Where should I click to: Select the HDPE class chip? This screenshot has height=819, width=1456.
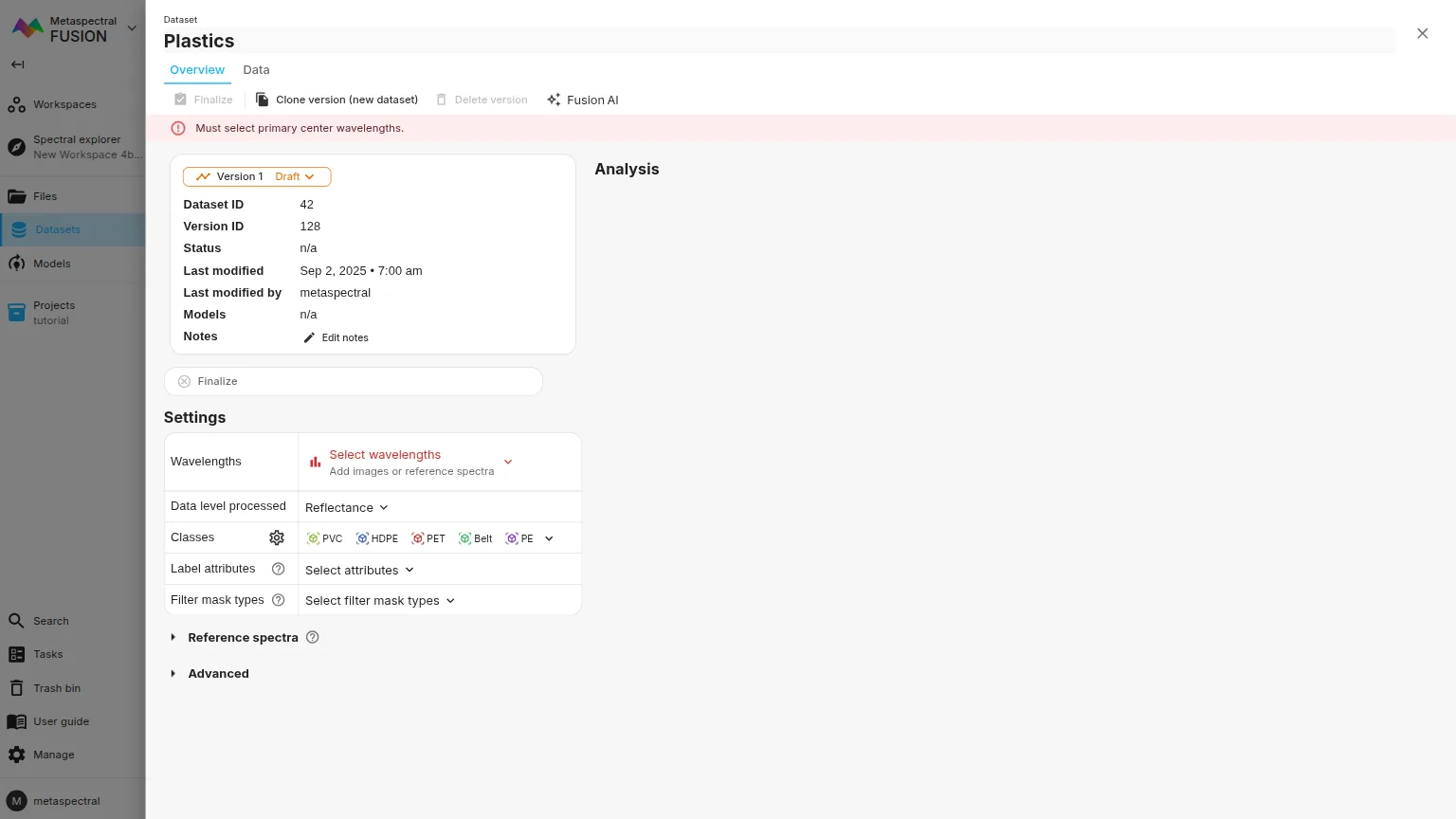click(x=377, y=538)
